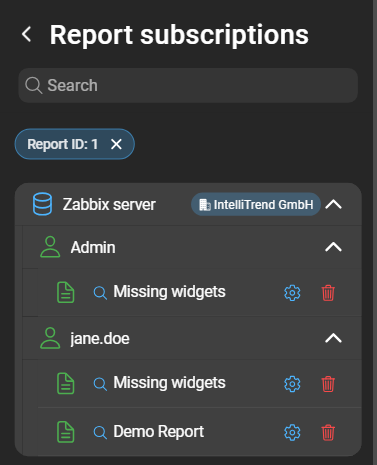This screenshot has width=377, height=465.
Task: Open settings for Demo Report
Action: 292,433
